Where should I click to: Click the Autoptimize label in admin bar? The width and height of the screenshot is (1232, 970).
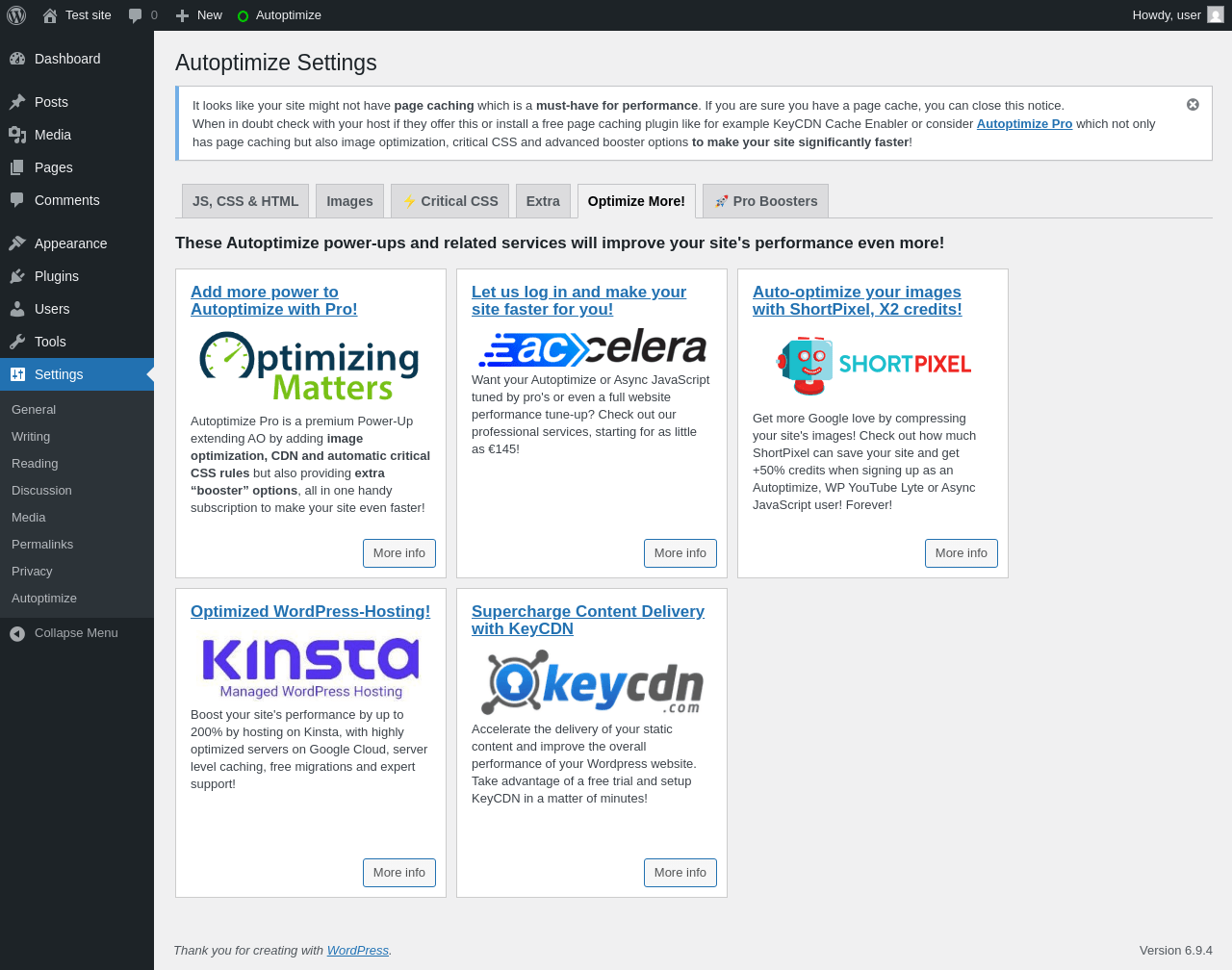tap(289, 15)
